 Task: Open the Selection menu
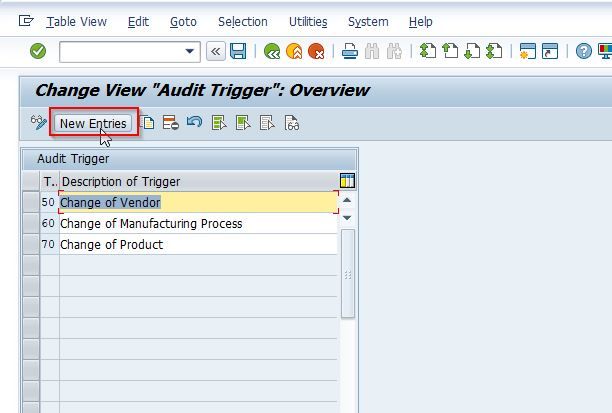243,22
